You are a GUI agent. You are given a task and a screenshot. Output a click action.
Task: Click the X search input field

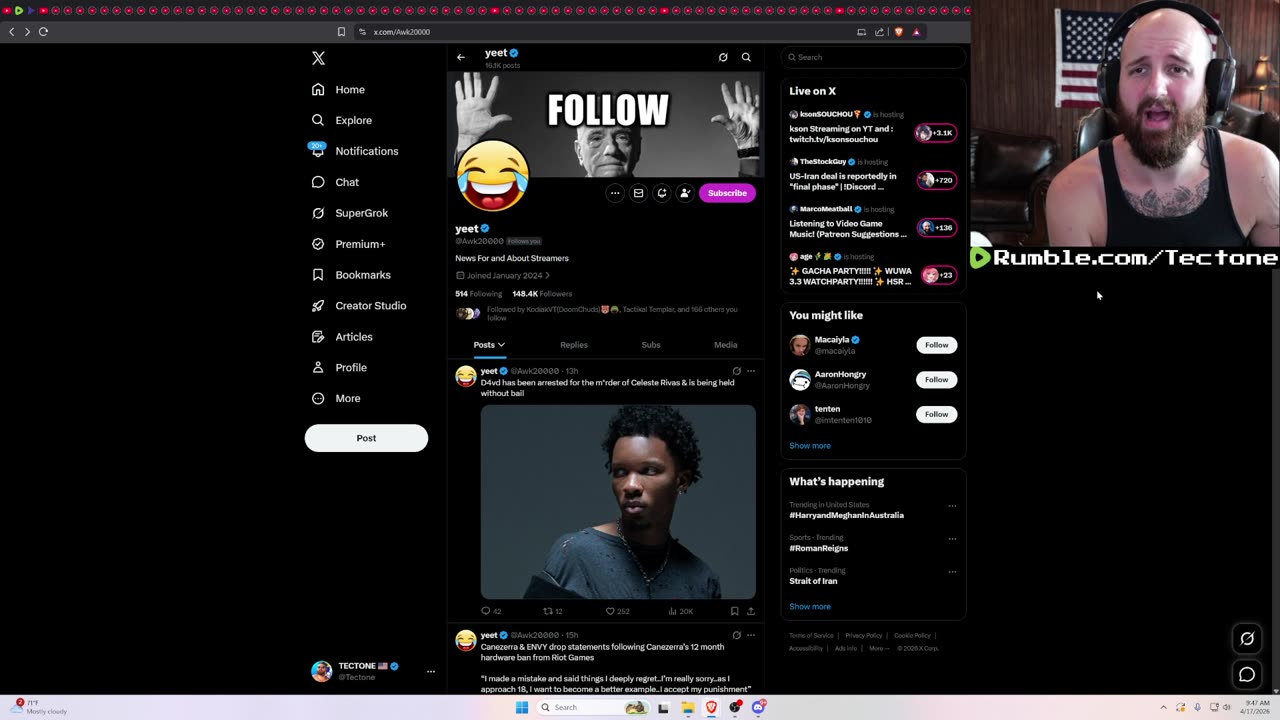click(874, 57)
